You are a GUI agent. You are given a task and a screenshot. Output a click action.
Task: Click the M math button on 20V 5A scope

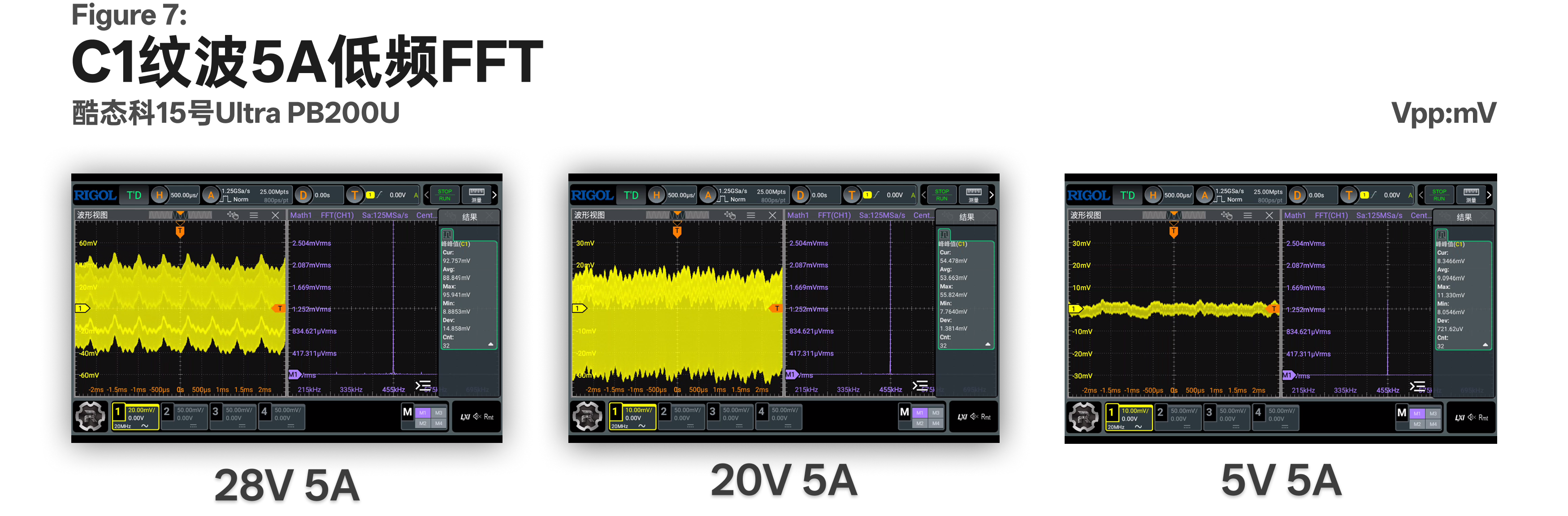905,412
